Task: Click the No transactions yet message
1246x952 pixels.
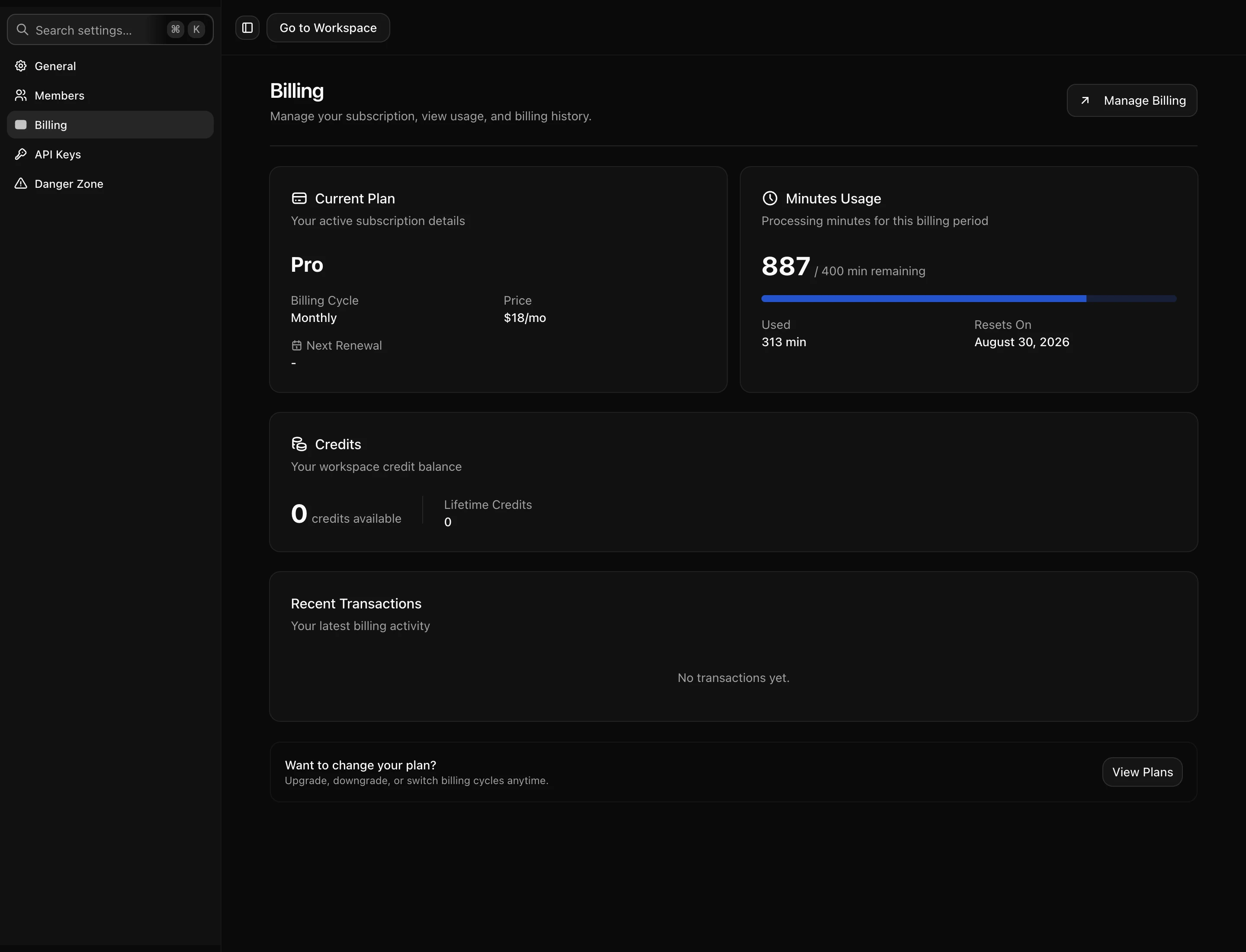Action: click(733, 678)
